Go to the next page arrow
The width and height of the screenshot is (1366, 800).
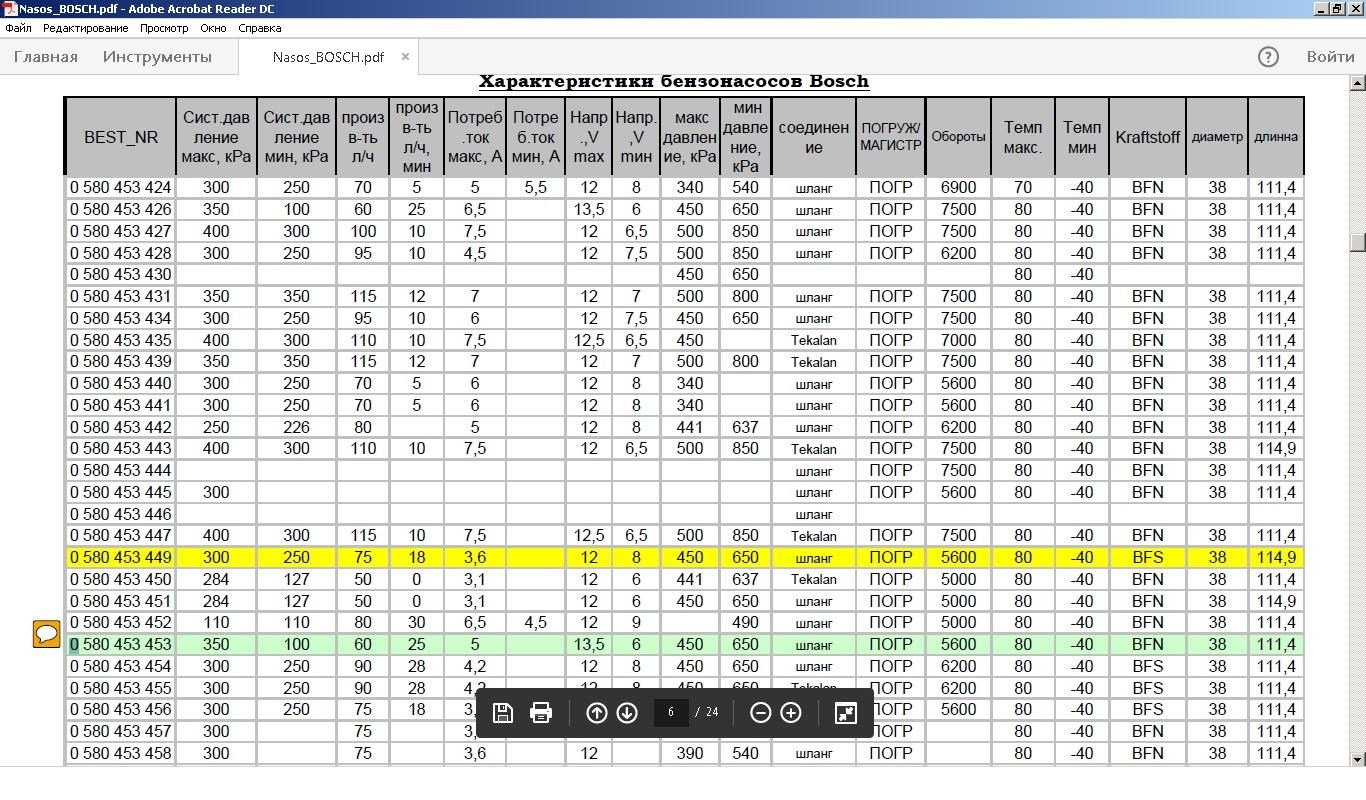point(627,713)
